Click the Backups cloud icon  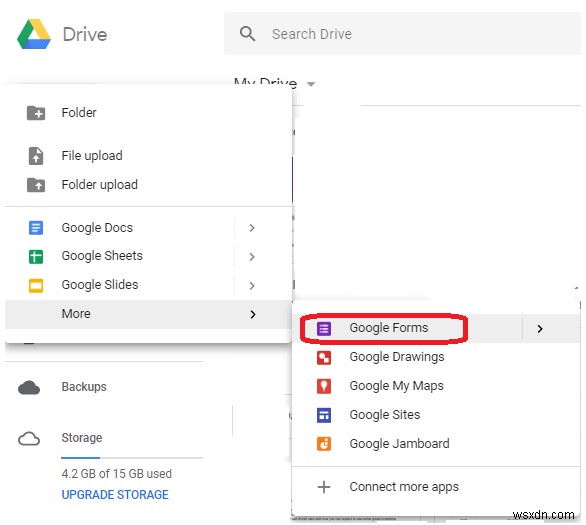(29, 387)
